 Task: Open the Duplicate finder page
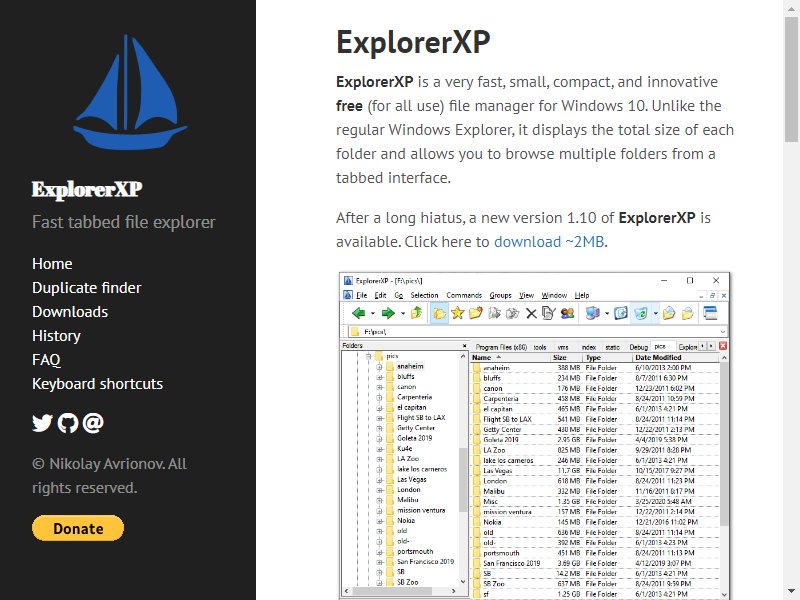(x=87, y=288)
